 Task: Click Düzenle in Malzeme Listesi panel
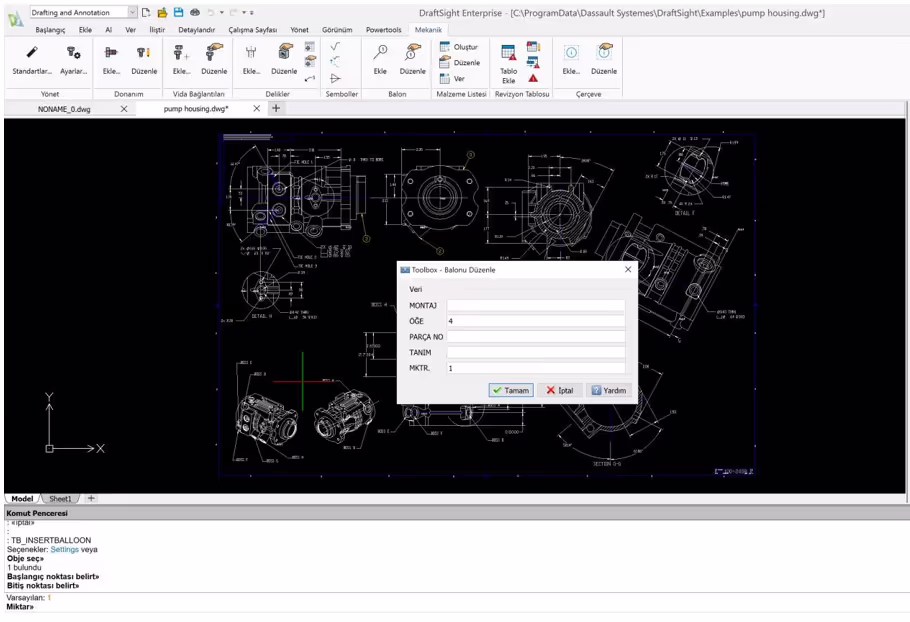pyautogui.click(x=460, y=62)
